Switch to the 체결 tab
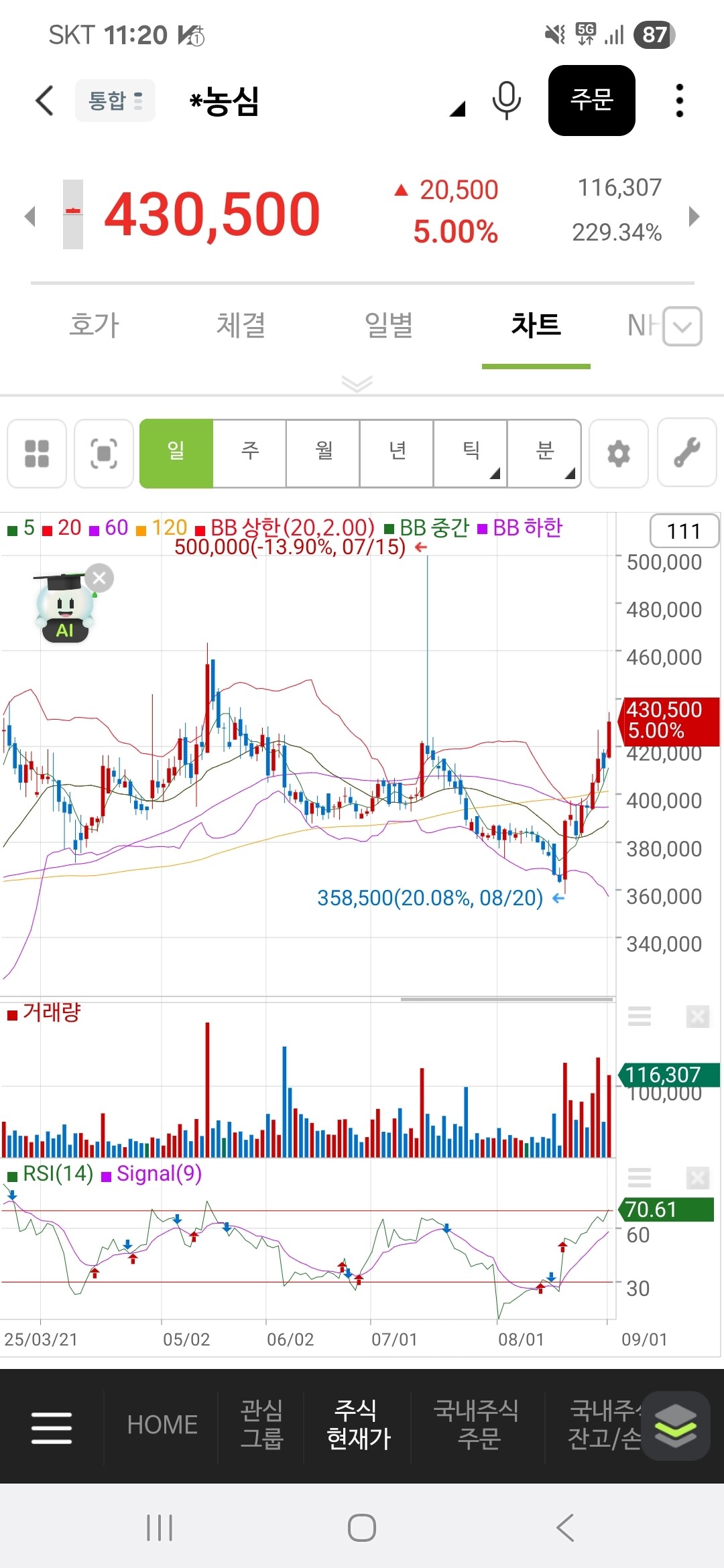Screen dimensions: 724x1568 [241, 325]
